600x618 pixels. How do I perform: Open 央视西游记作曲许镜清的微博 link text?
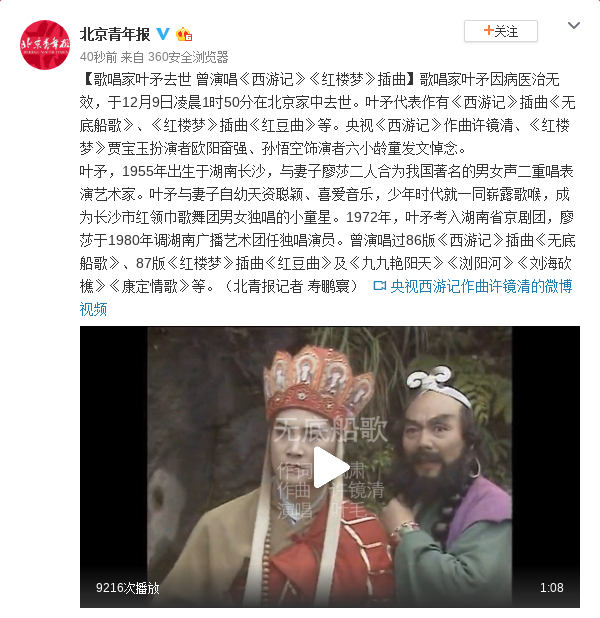pos(481,286)
